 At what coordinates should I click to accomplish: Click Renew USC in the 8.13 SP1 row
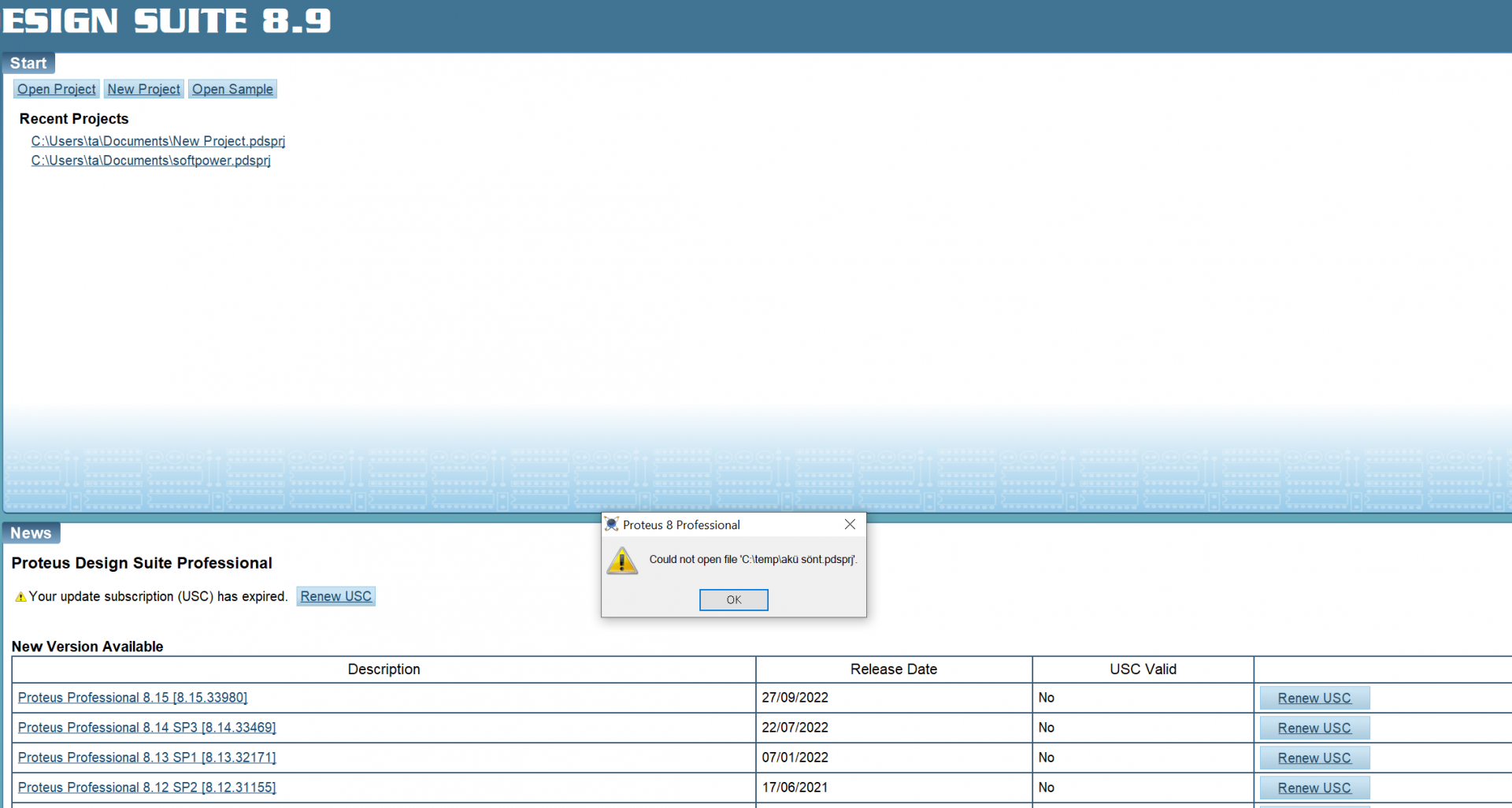pyautogui.click(x=1314, y=758)
